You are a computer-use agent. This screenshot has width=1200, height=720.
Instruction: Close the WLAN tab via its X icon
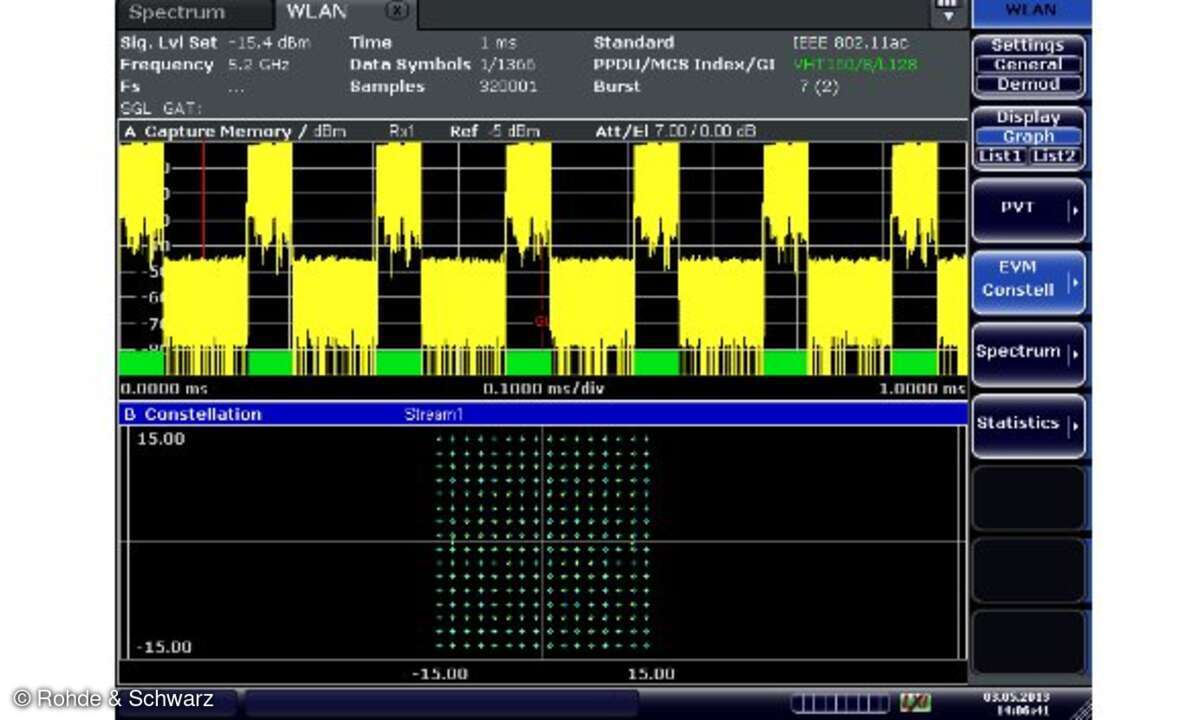(x=398, y=12)
